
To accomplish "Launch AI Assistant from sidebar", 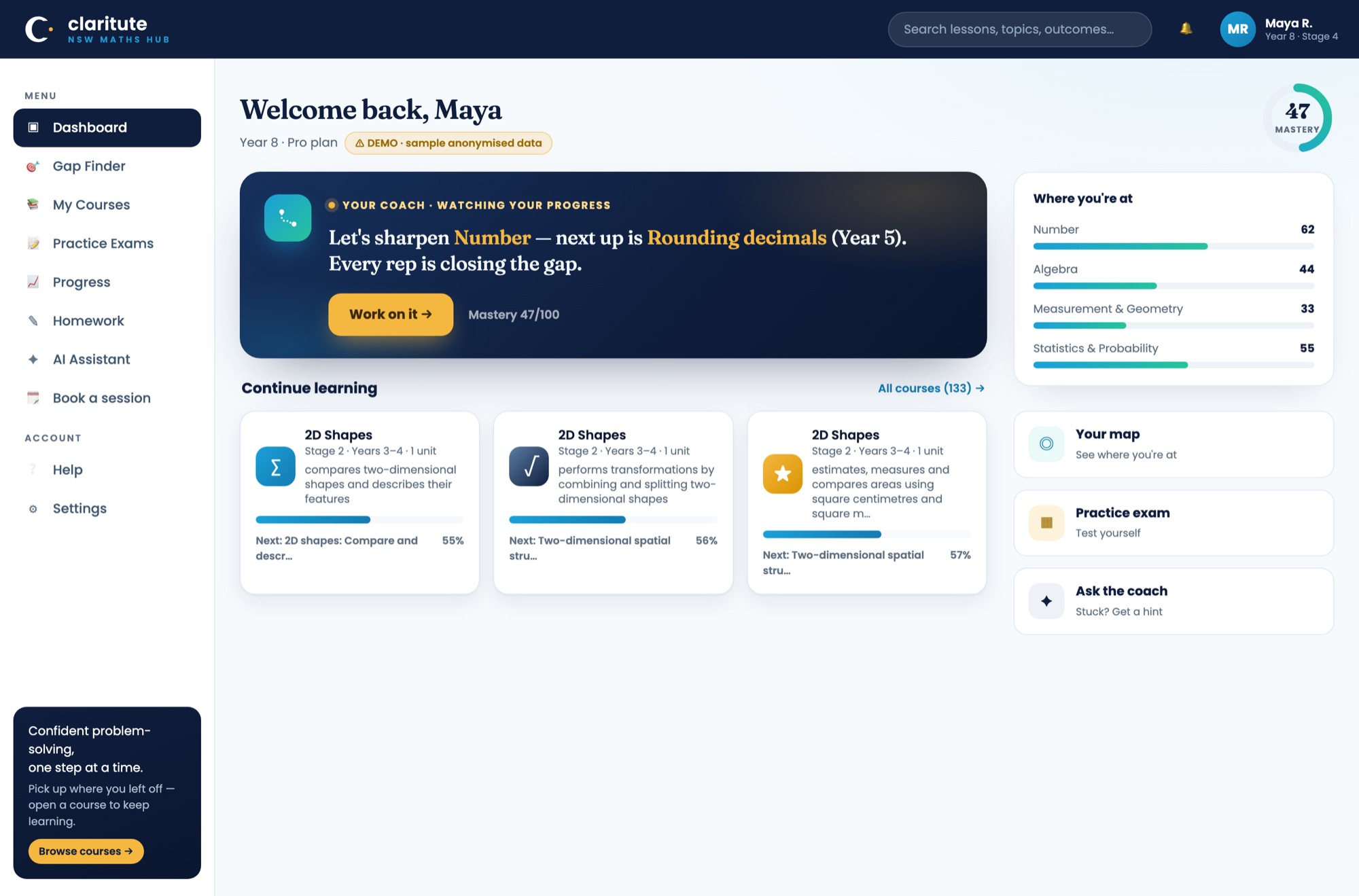I will [107, 359].
